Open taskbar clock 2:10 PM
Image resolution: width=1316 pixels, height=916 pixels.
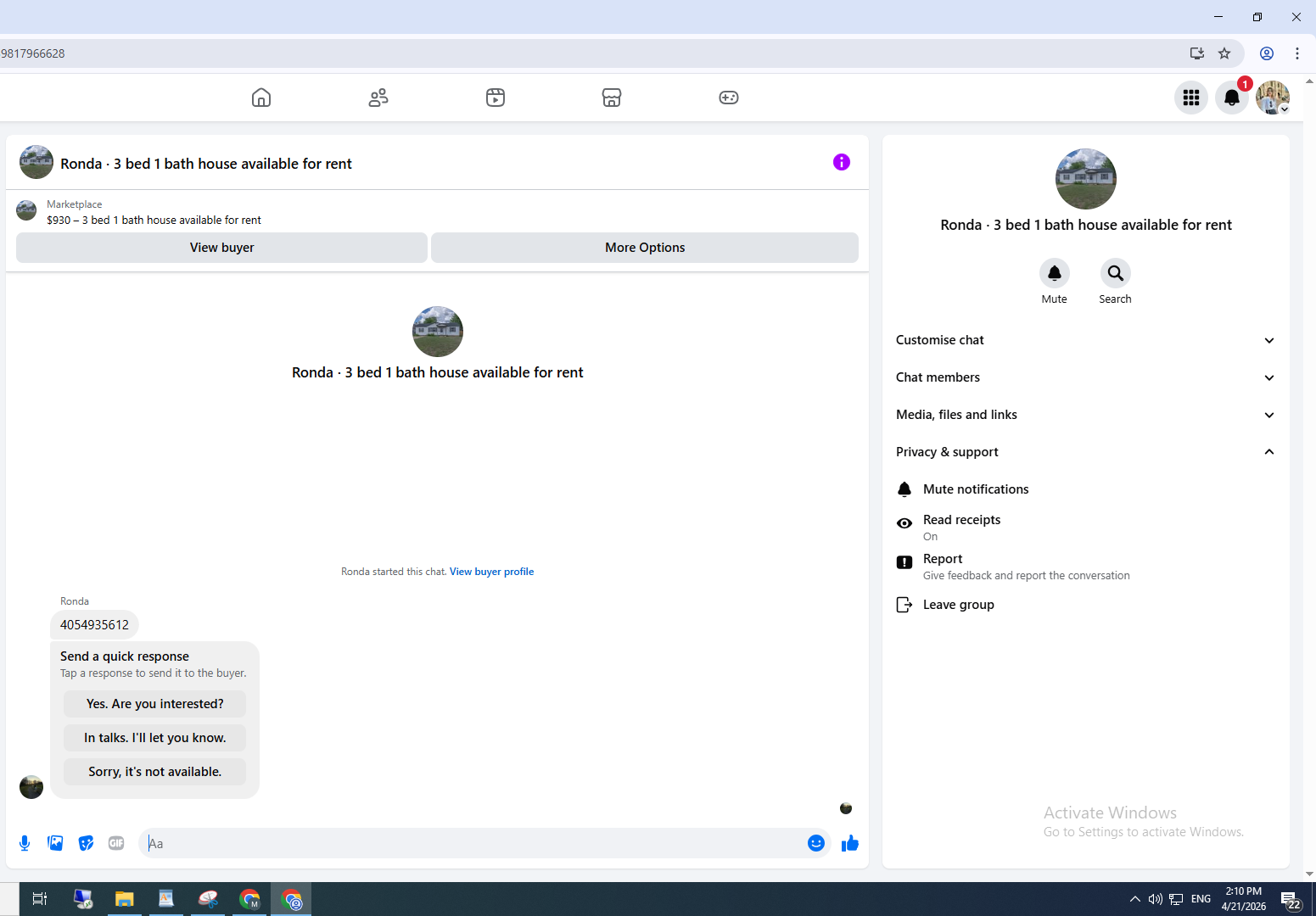click(x=1244, y=899)
